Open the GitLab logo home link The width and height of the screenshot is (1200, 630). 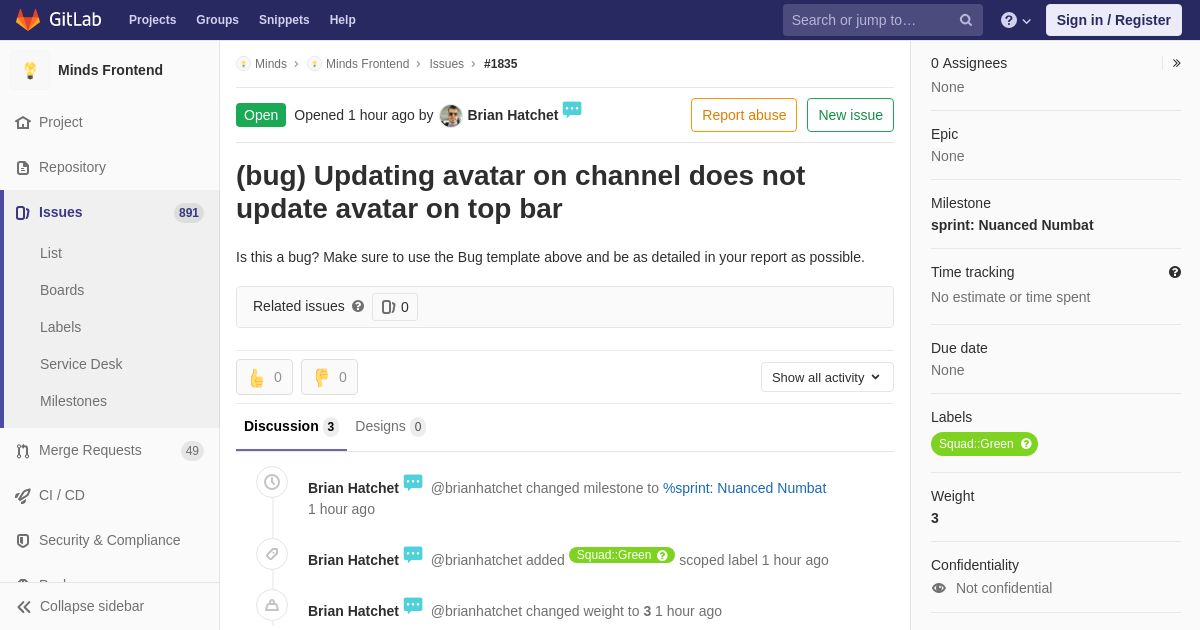[x=58, y=20]
